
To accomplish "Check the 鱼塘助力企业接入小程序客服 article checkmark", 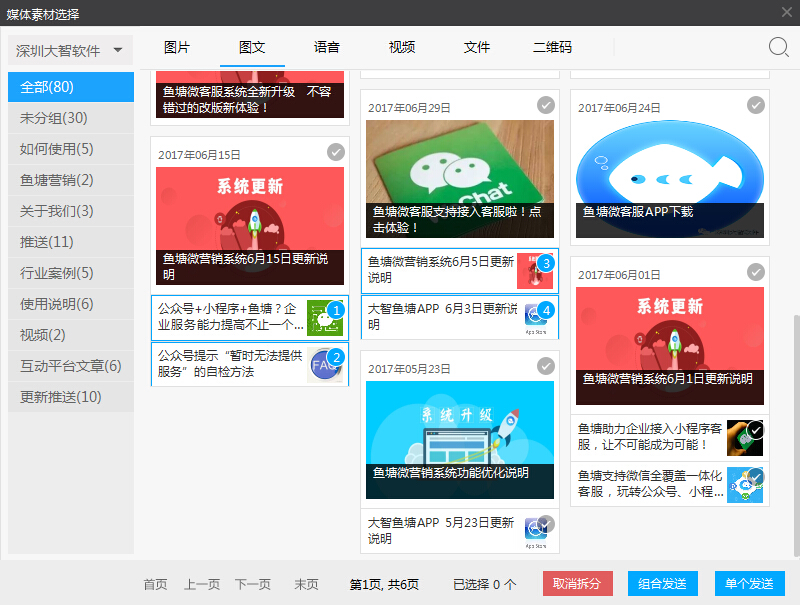I will coord(756,431).
